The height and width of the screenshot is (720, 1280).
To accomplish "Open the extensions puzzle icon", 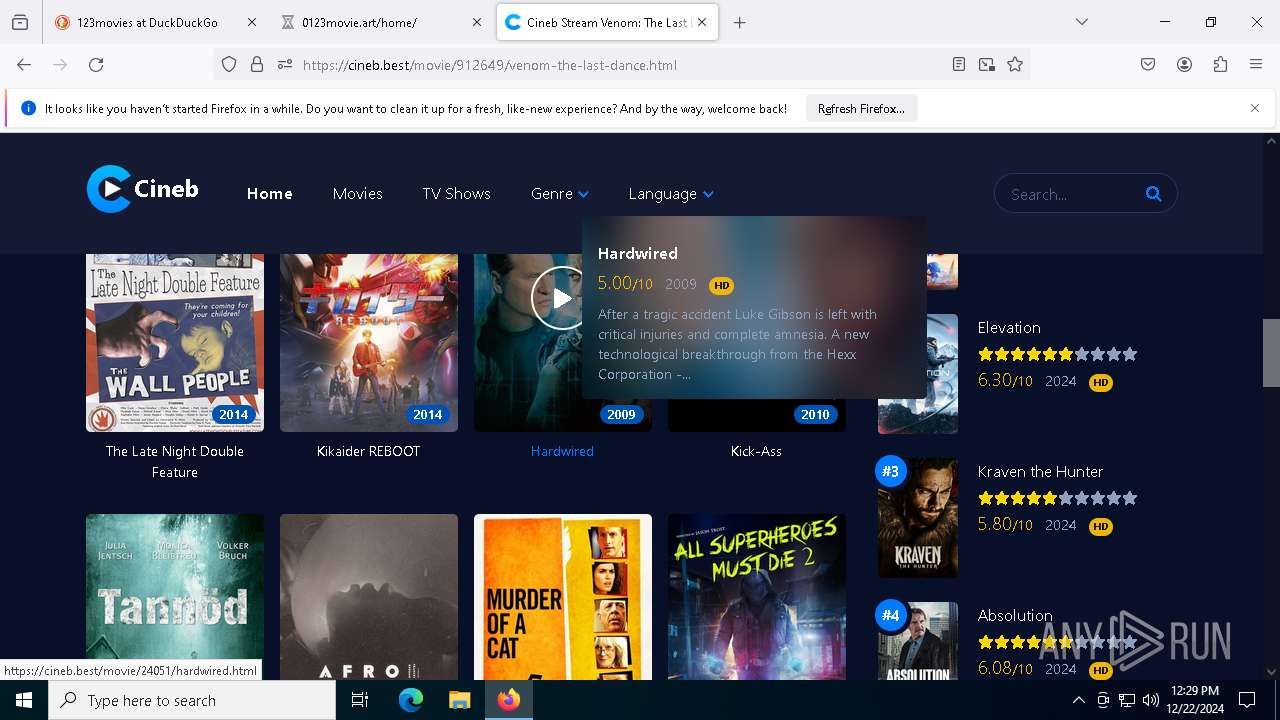I will click(1220, 64).
